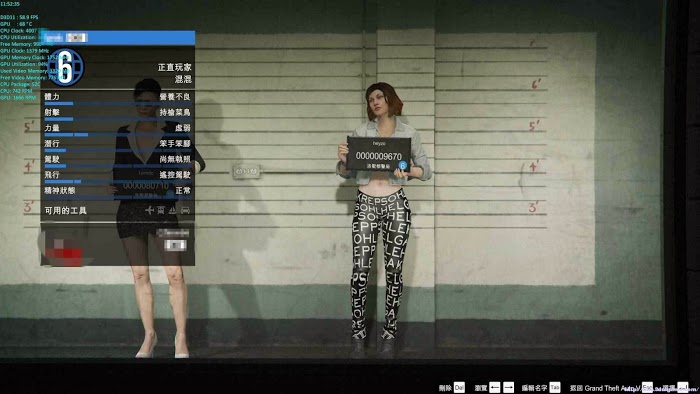Click the FPS readout in the overlay
The height and width of the screenshot is (394, 700).
coord(19,17)
